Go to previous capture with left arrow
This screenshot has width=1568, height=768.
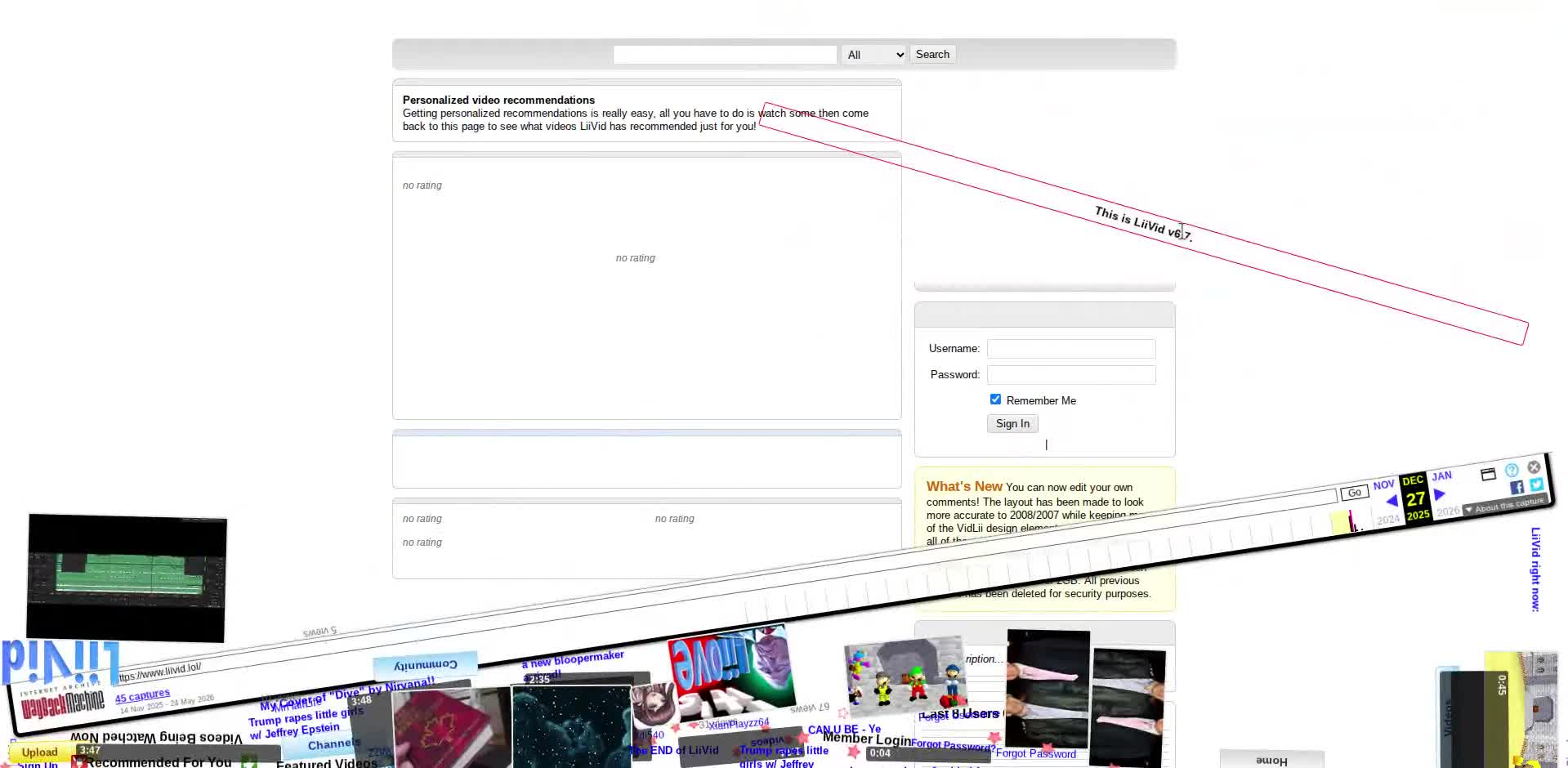[x=1392, y=501]
